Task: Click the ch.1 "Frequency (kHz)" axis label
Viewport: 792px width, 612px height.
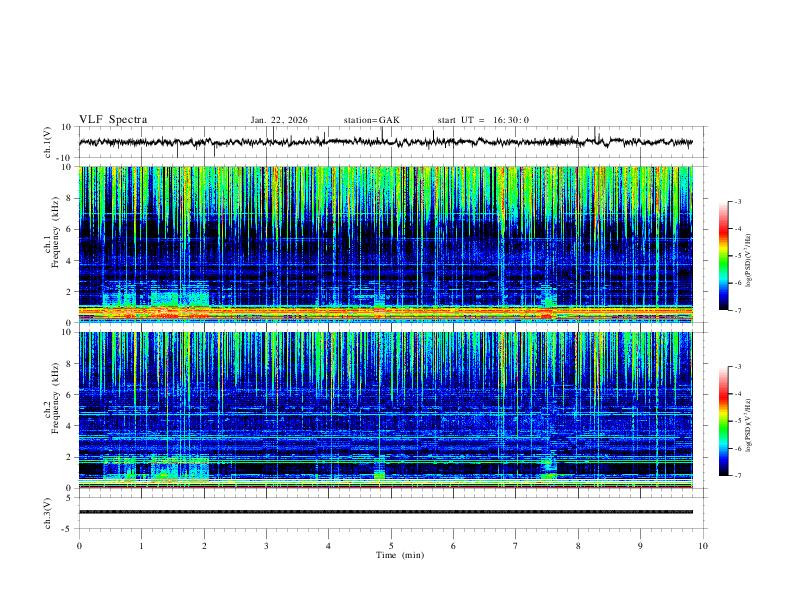Action: tap(55, 233)
